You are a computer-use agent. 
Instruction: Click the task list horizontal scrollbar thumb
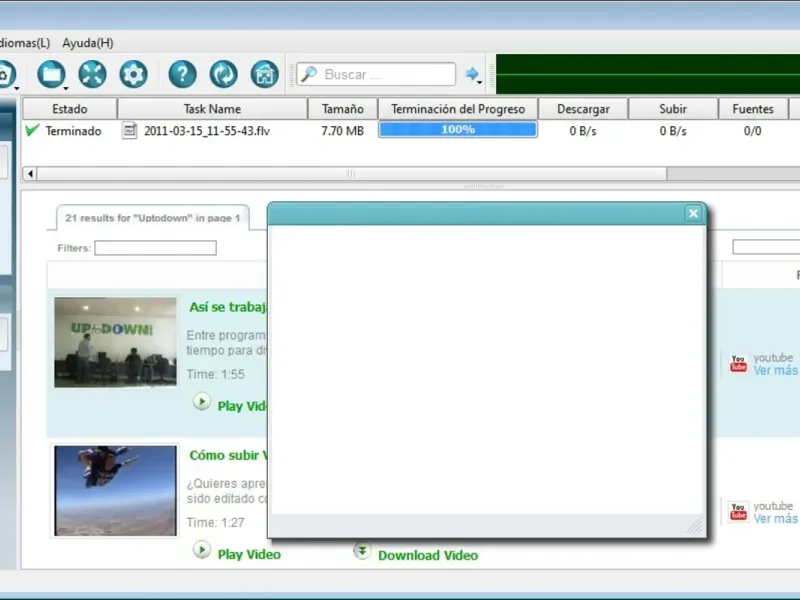[352, 174]
